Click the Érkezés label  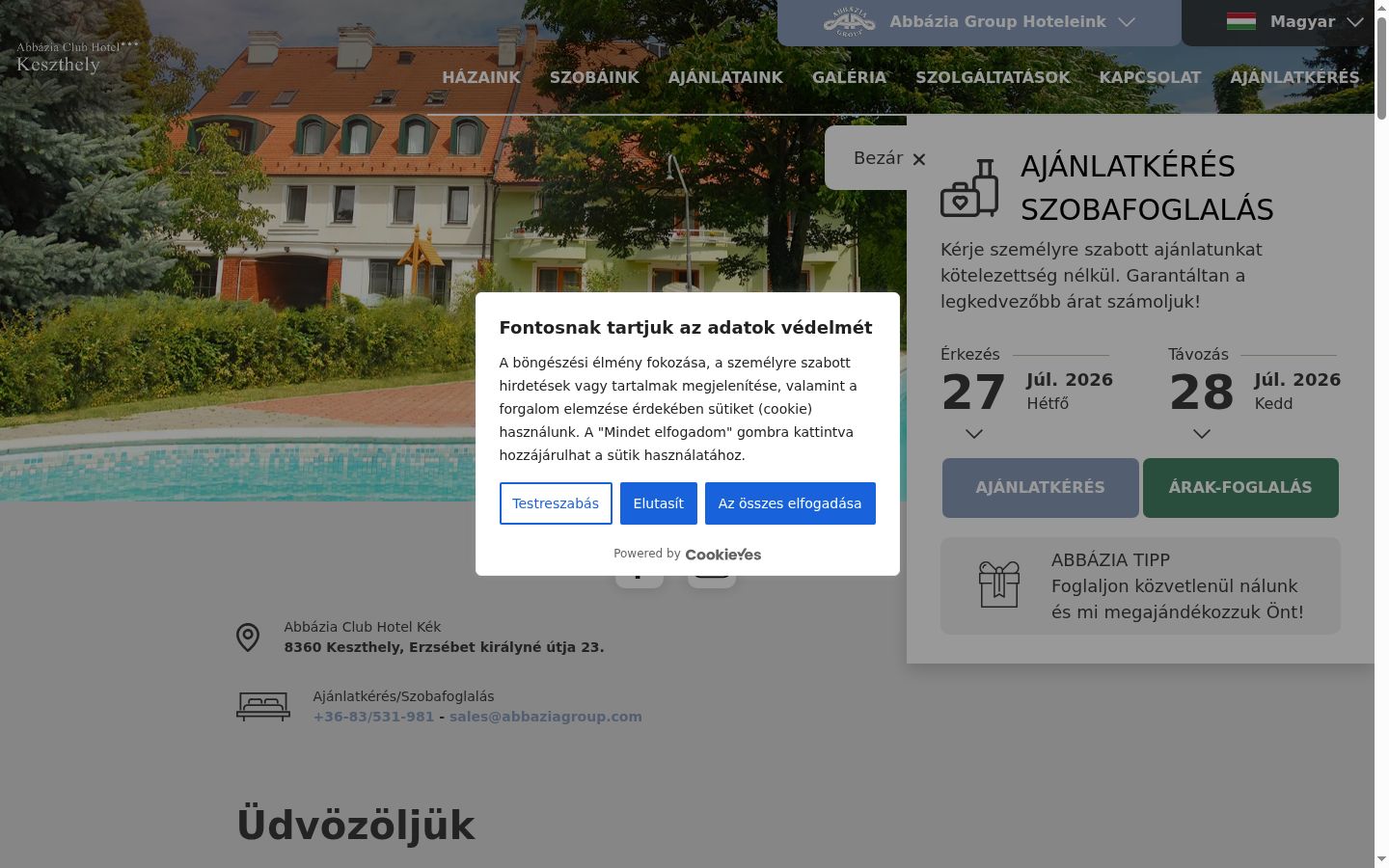pyautogui.click(x=970, y=354)
